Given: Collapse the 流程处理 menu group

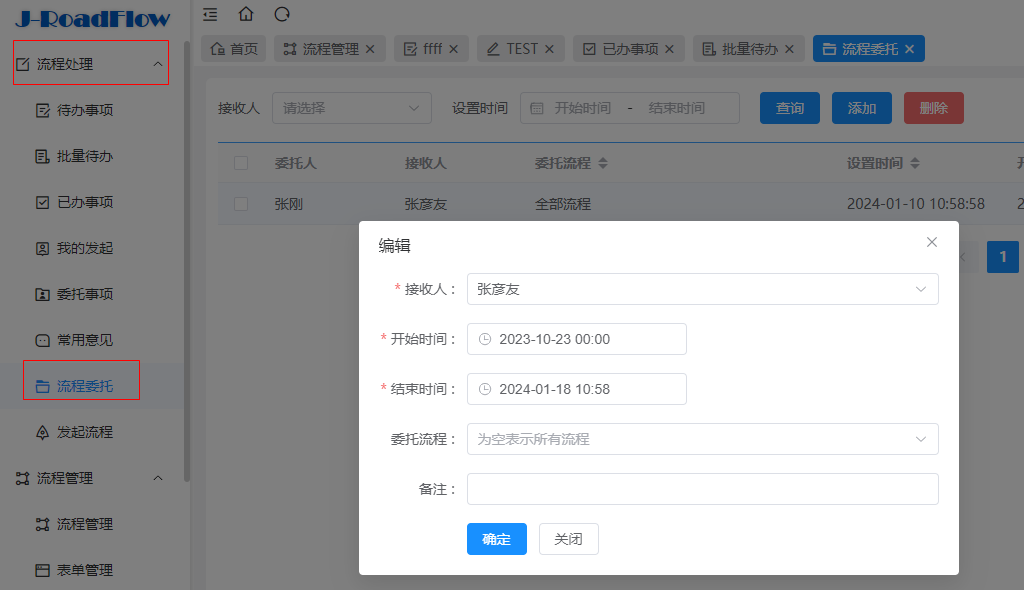Looking at the screenshot, I should point(157,64).
